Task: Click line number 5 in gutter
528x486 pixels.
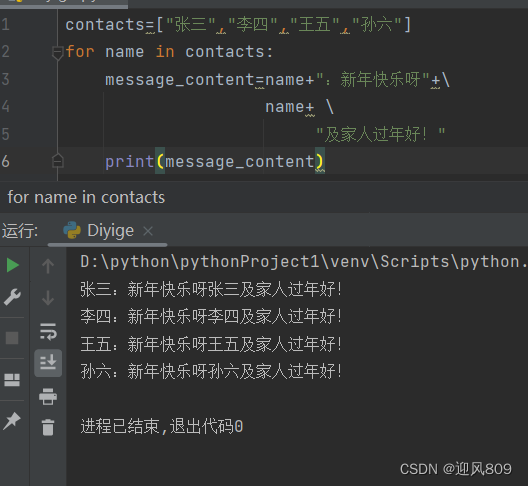Action: [5, 134]
